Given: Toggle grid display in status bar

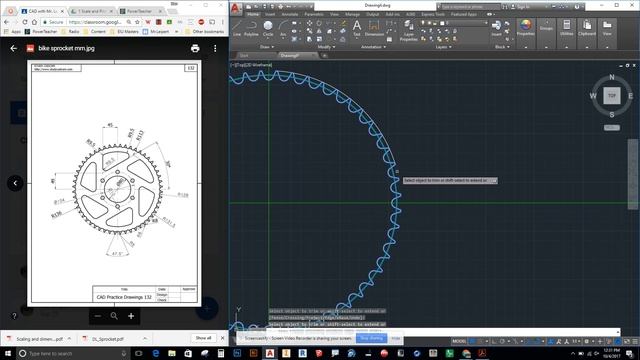Looking at the screenshot, I should click(473, 341).
